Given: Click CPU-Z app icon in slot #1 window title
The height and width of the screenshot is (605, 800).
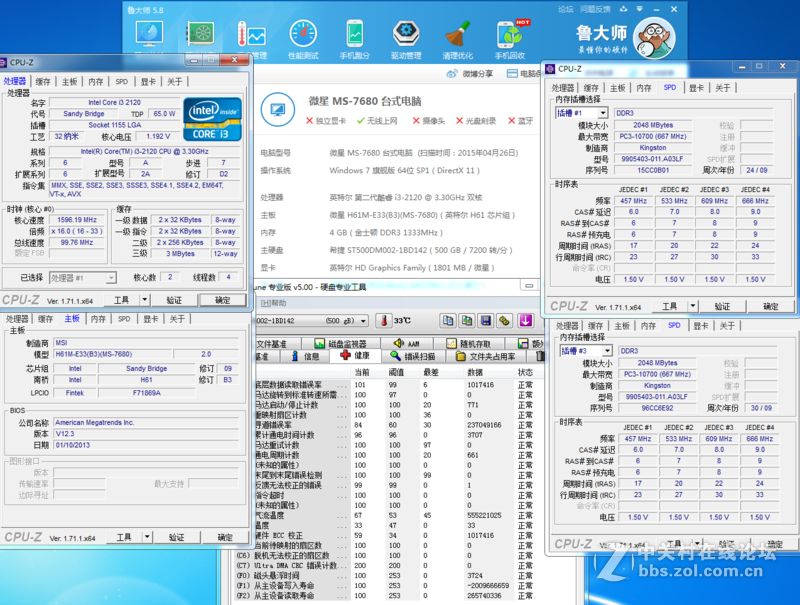Looking at the screenshot, I should 550,69.
